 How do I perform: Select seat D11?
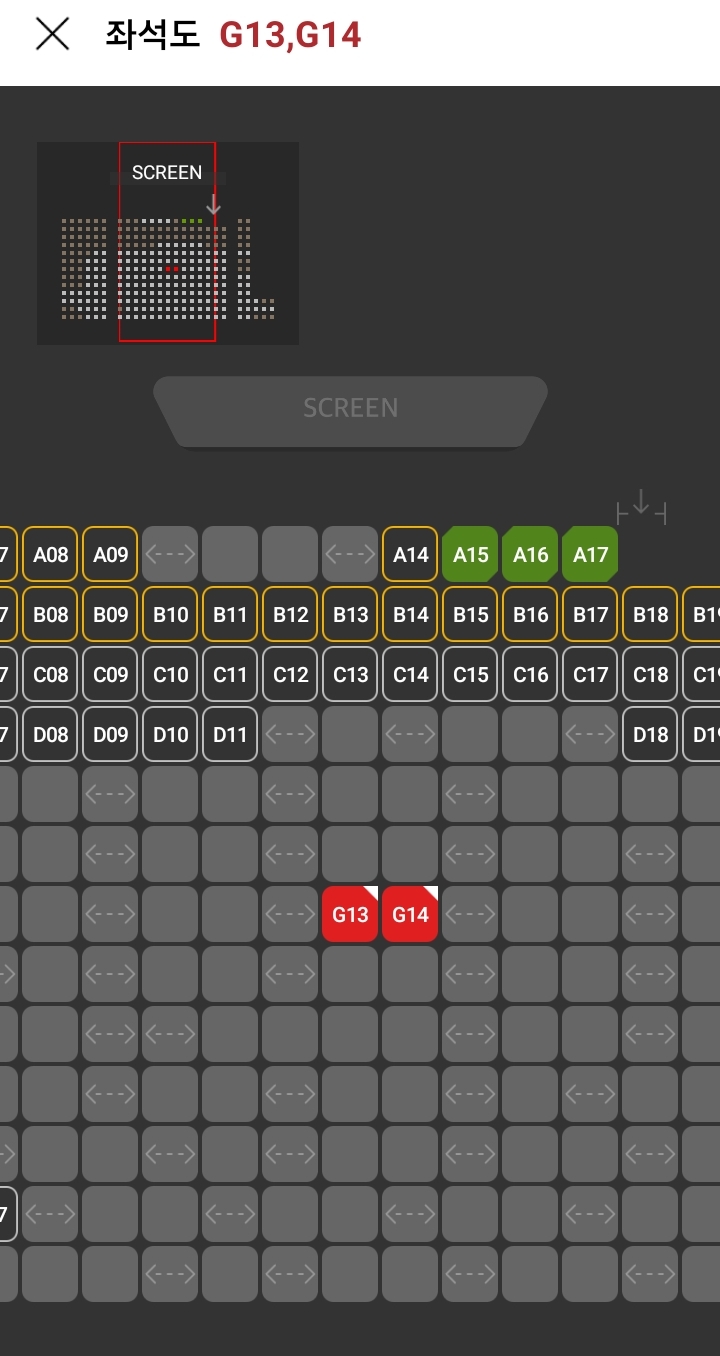230,734
